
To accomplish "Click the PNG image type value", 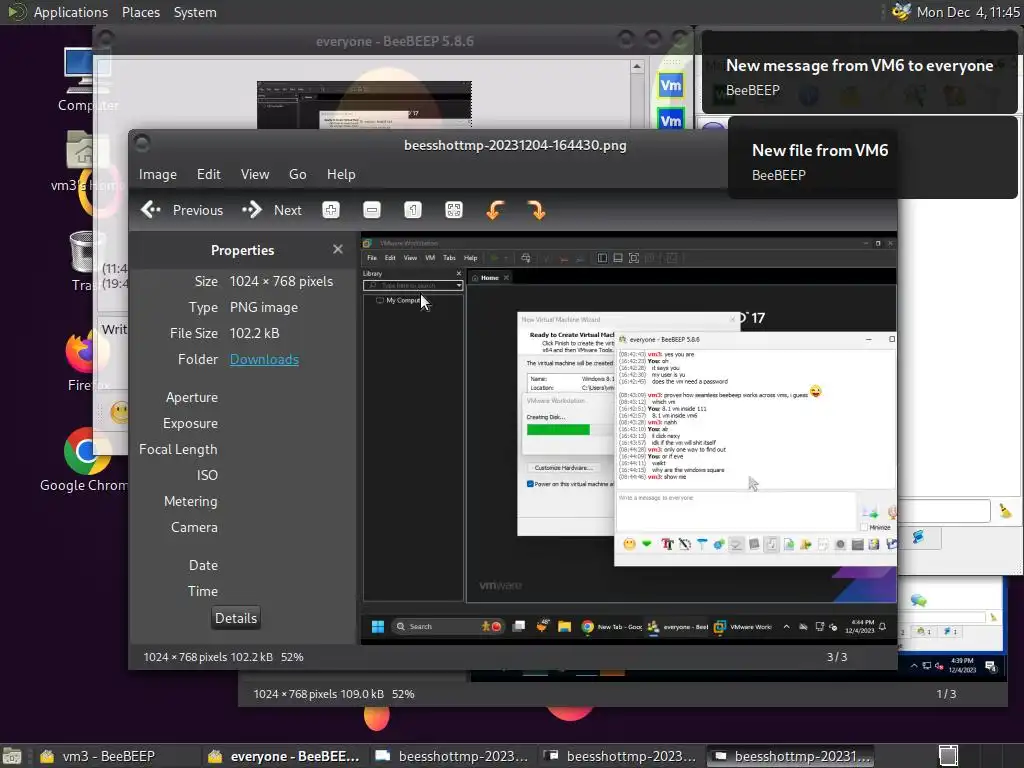I will click(263, 307).
